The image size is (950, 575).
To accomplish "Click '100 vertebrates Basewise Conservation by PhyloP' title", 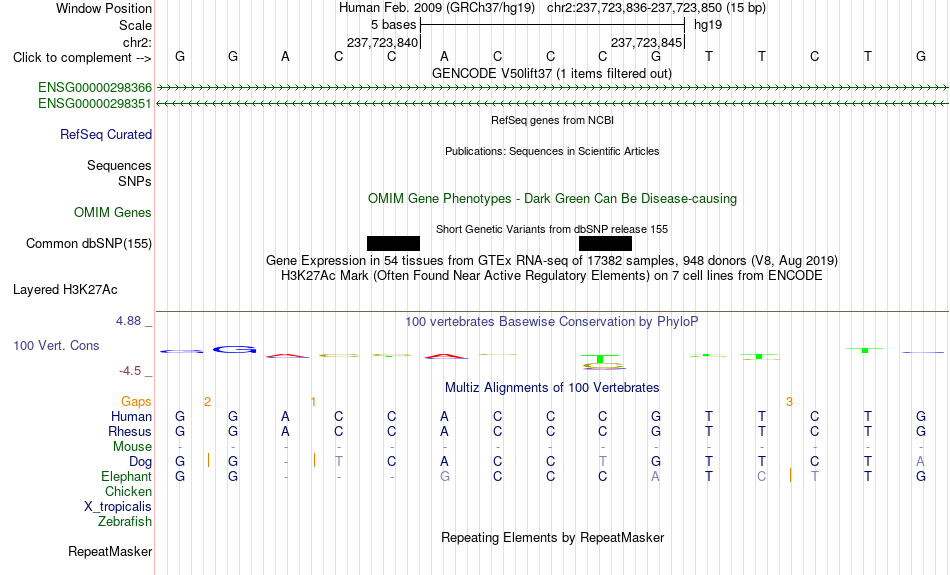I will click(x=552, y=322).
